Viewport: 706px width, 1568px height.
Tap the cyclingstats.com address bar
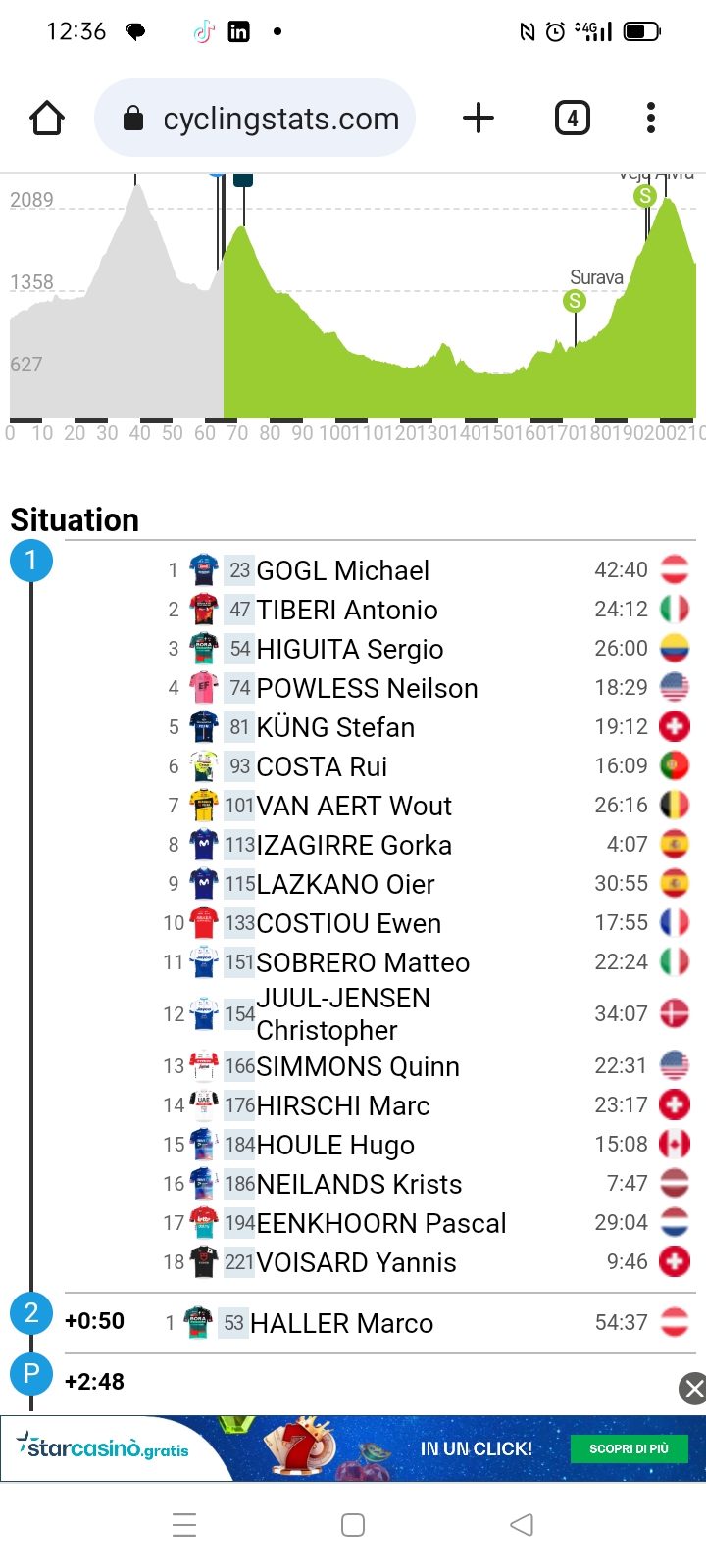pos(255,119)
